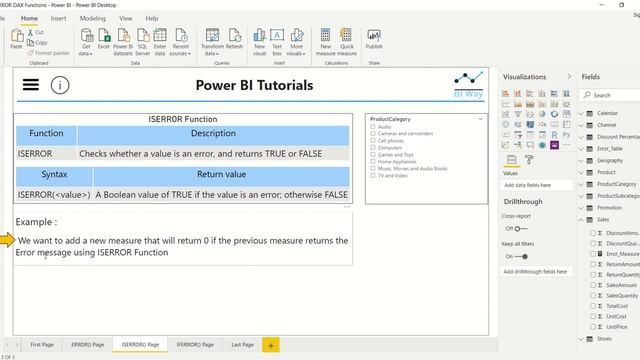Pick the Python (Py) visual
The image size is (640, 360).
click(x=567, y=135)
